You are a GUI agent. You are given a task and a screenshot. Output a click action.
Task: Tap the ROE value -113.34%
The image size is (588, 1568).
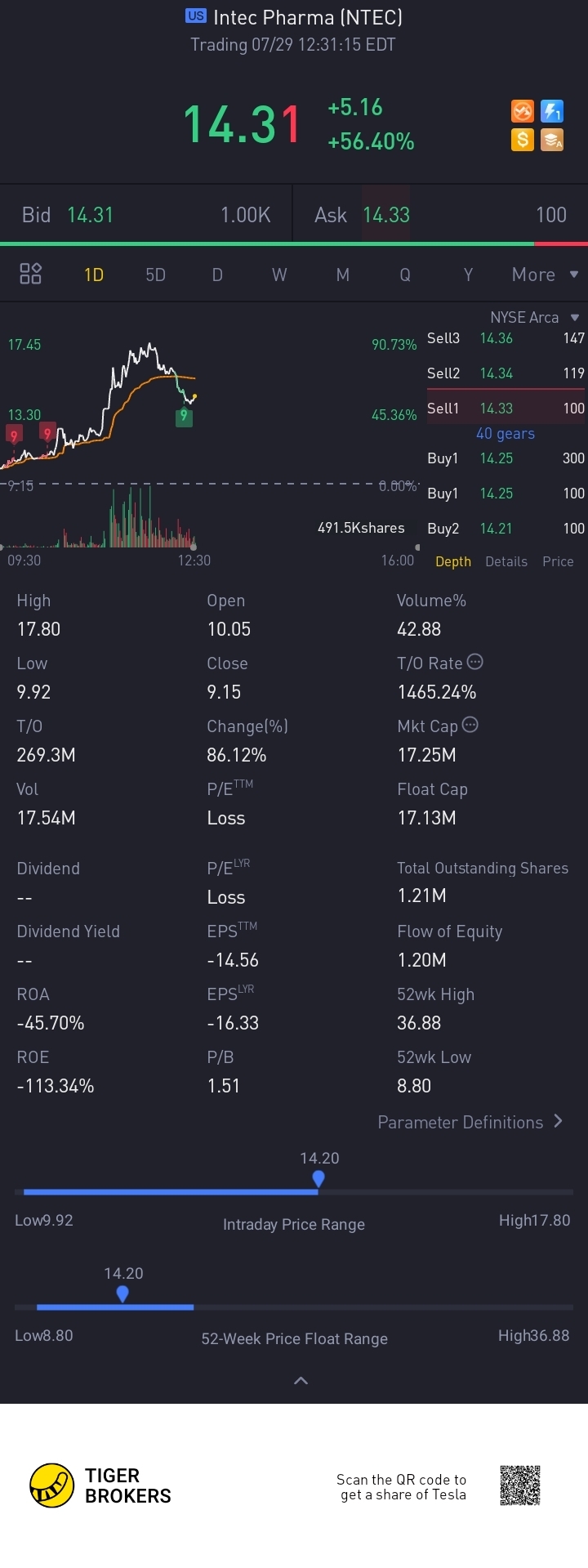(56, 1086)
